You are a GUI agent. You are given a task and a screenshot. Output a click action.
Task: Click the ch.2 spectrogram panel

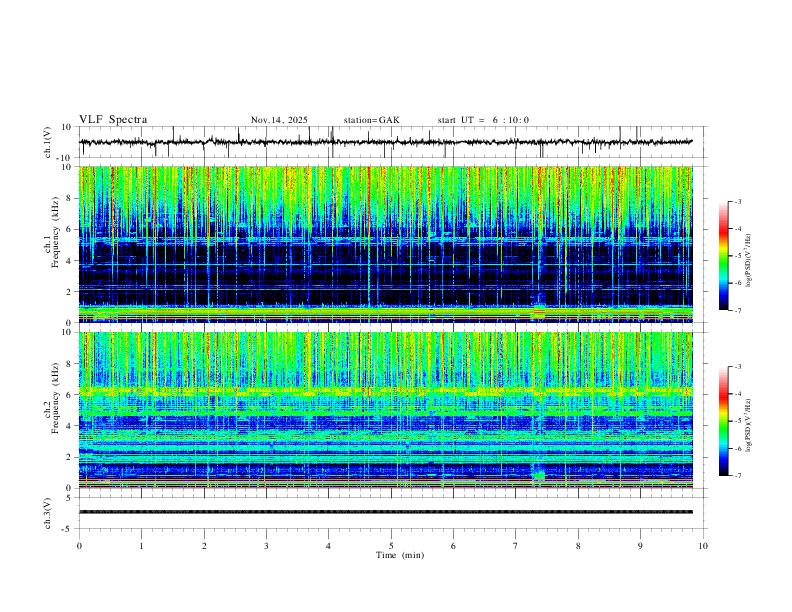coord(386,410)
